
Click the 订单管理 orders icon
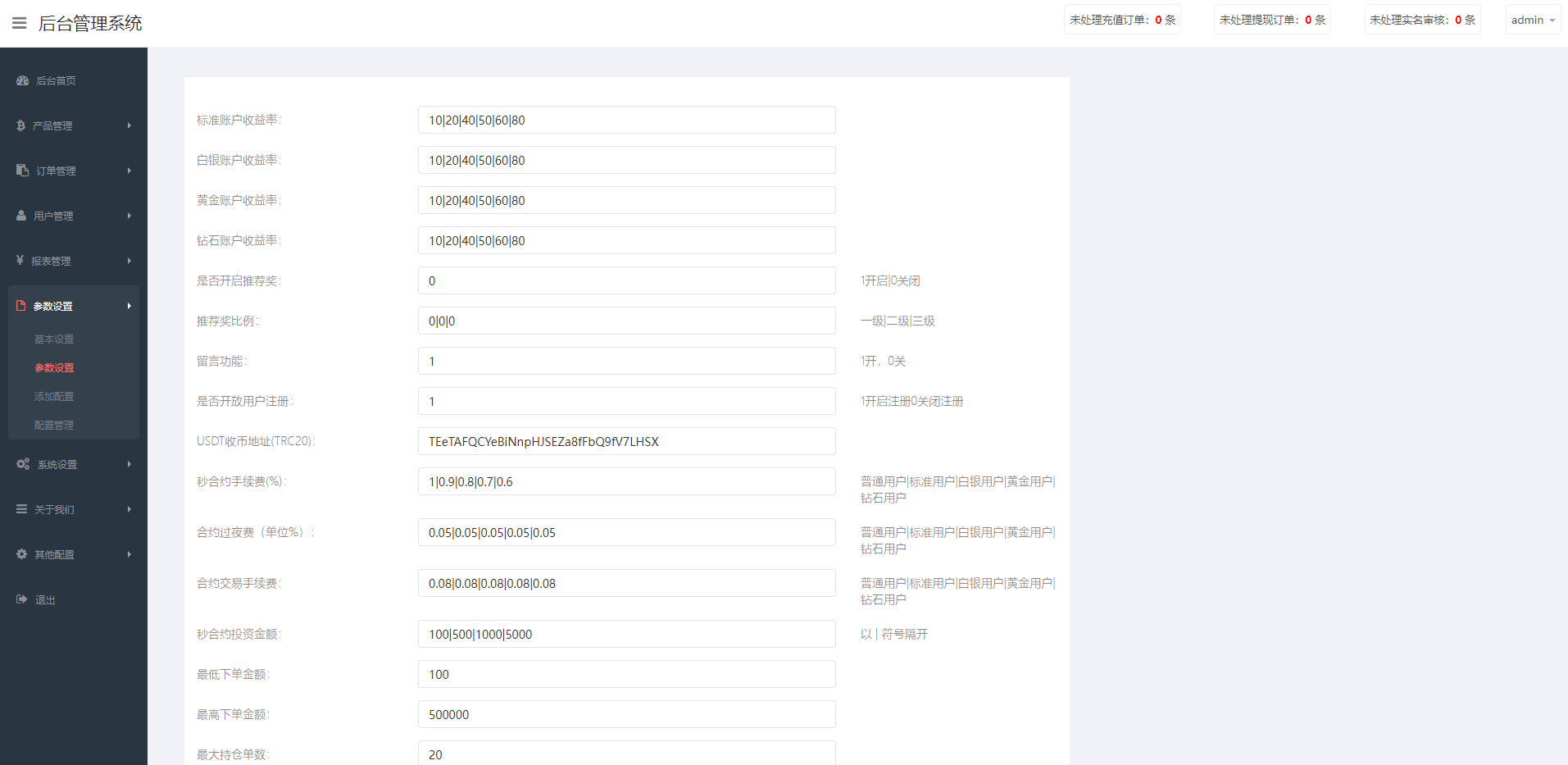tap(21, 170)
